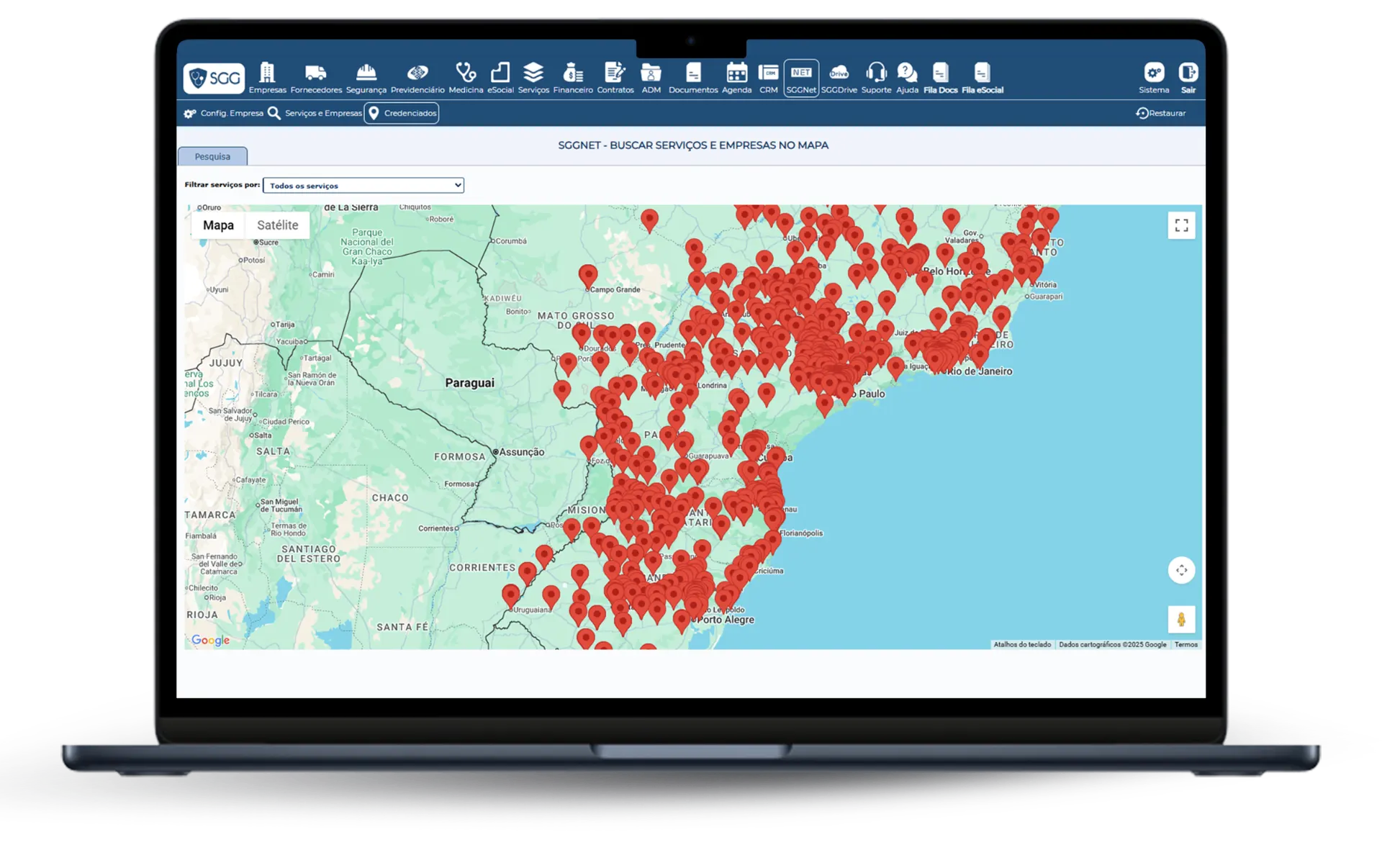Click the SGG logo
This screenshot has height=868, width=1382.
point(214,78)
